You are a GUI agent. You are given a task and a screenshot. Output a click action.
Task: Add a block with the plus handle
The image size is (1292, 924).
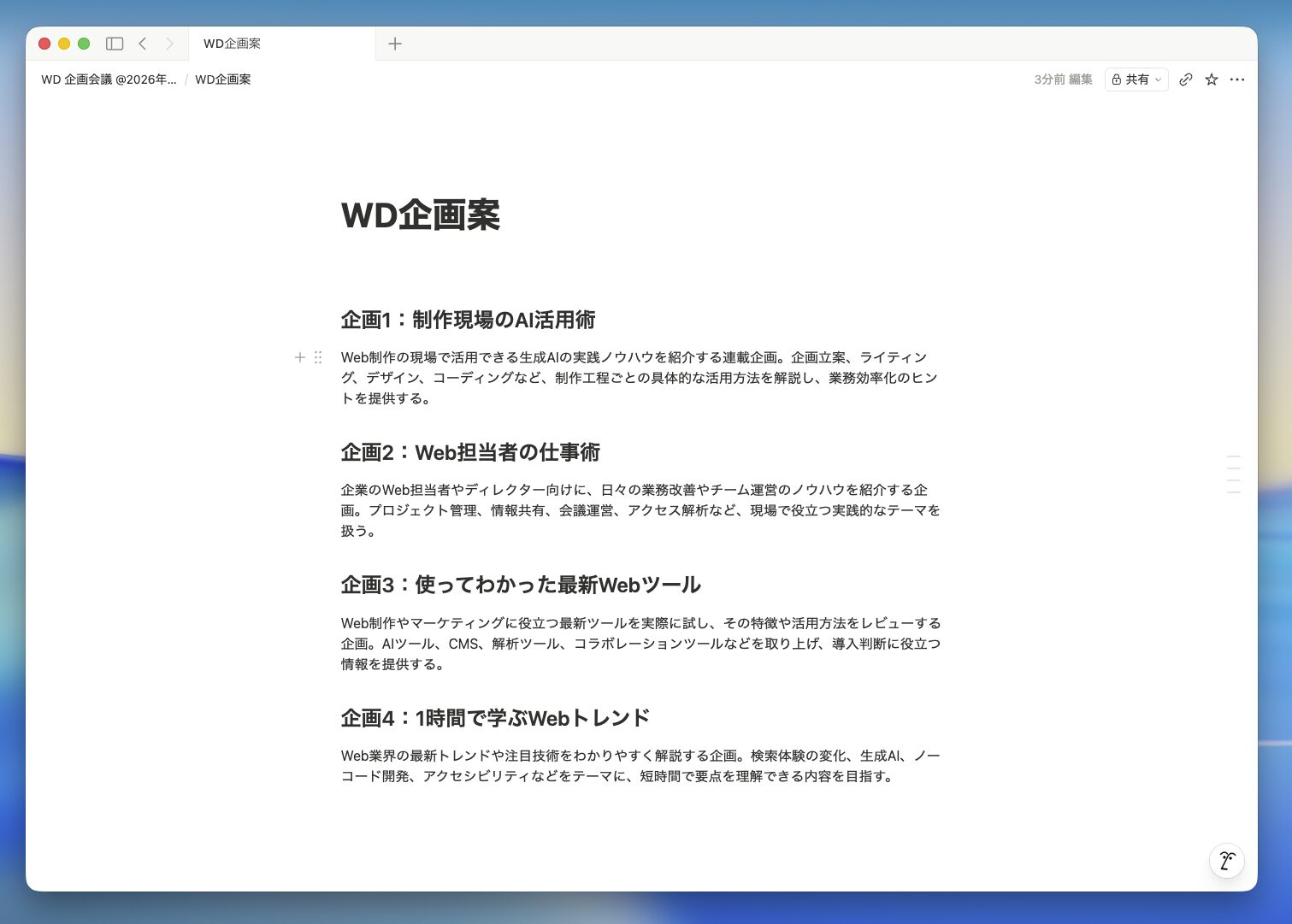[300, 357]
